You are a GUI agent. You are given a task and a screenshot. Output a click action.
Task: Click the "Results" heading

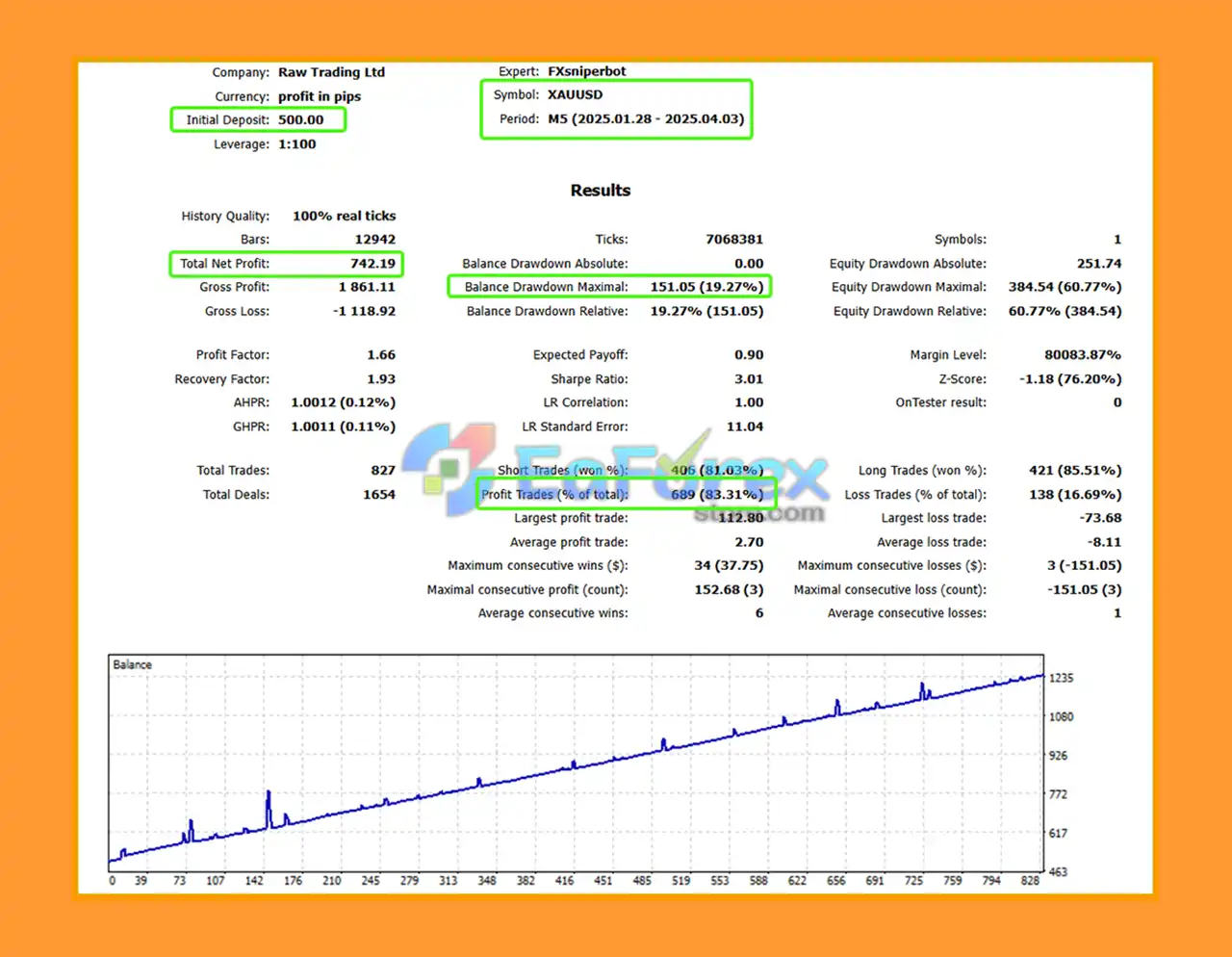601,191
